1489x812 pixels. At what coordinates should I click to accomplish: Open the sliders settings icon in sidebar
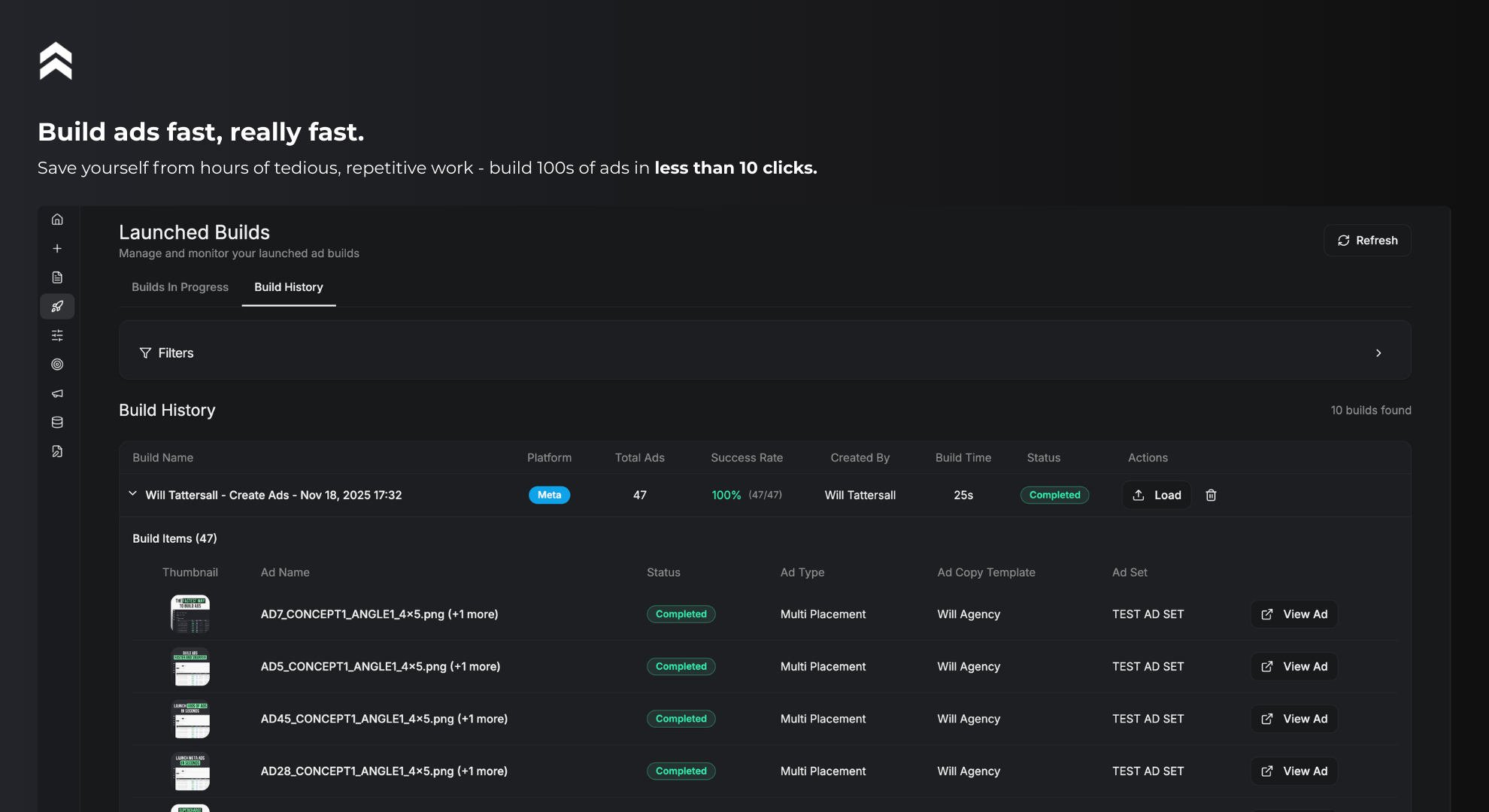56,335
